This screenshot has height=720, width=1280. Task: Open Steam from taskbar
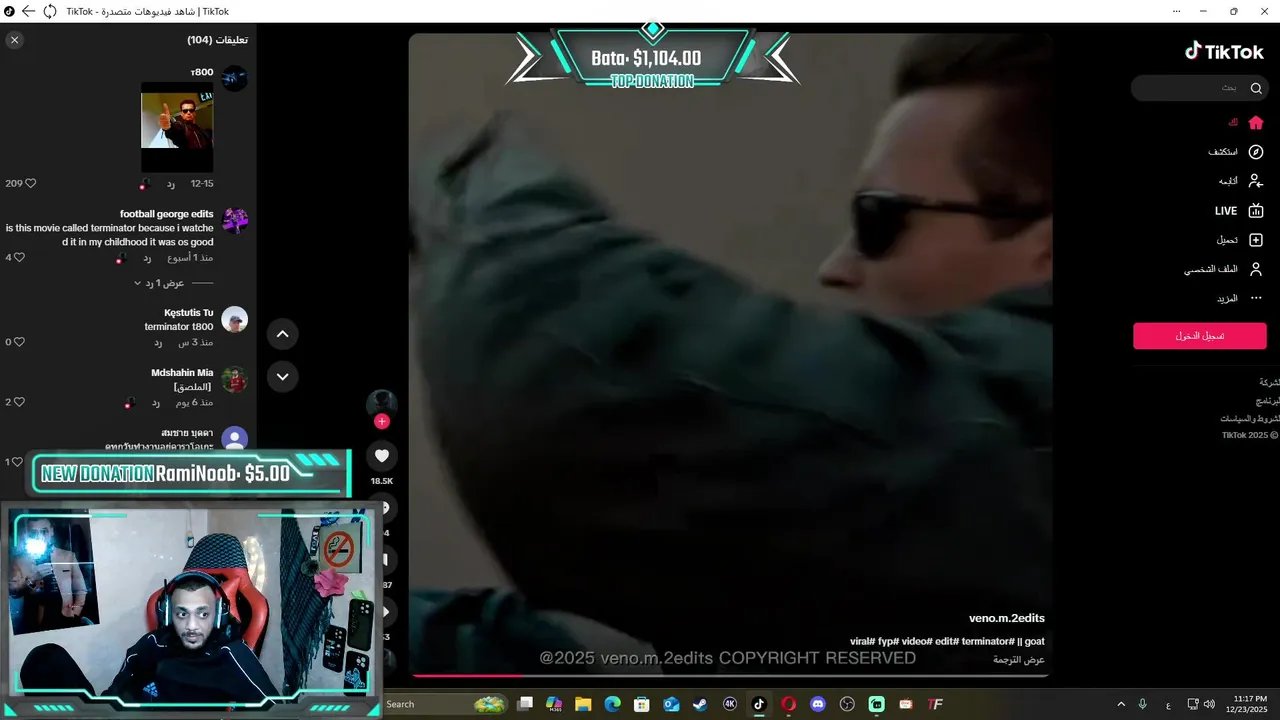click(700, 704)
